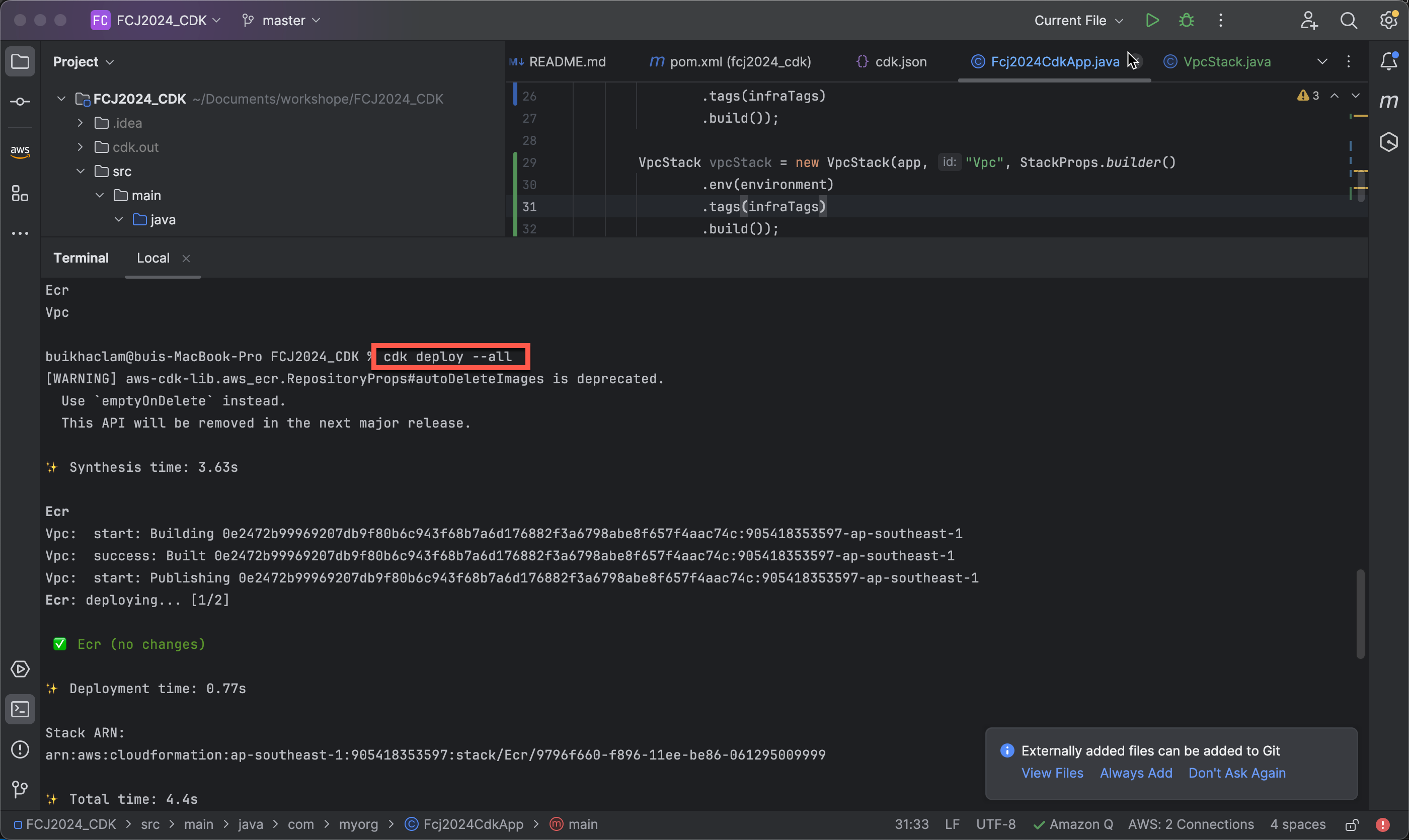Image resolution: width=1409 pixels, height=840 pixels.
Task: Close the Local terminal tab
Action: coord(186,259)
